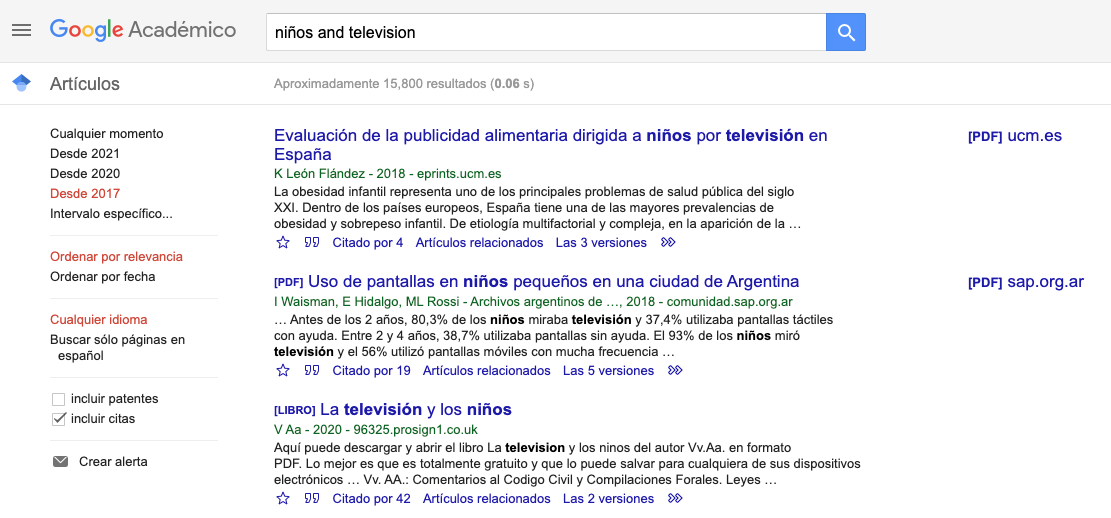Expand more options for La televisión result
1111x518 pixels.
point(676,499)
